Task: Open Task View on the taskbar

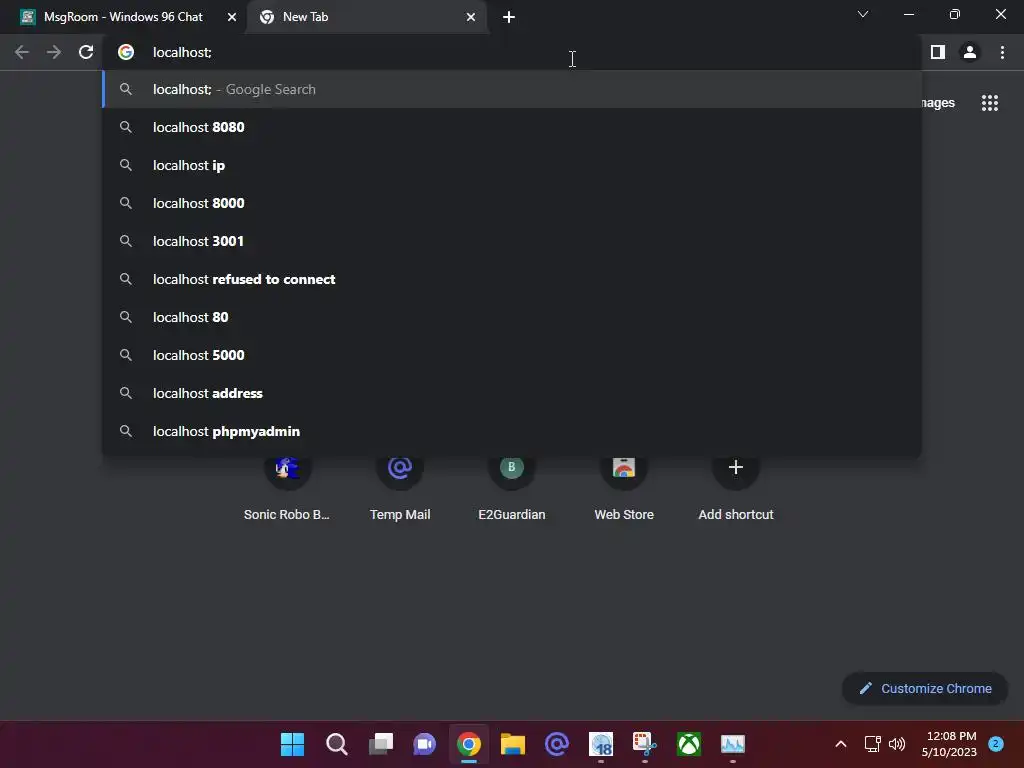Action: click(381, 744)
